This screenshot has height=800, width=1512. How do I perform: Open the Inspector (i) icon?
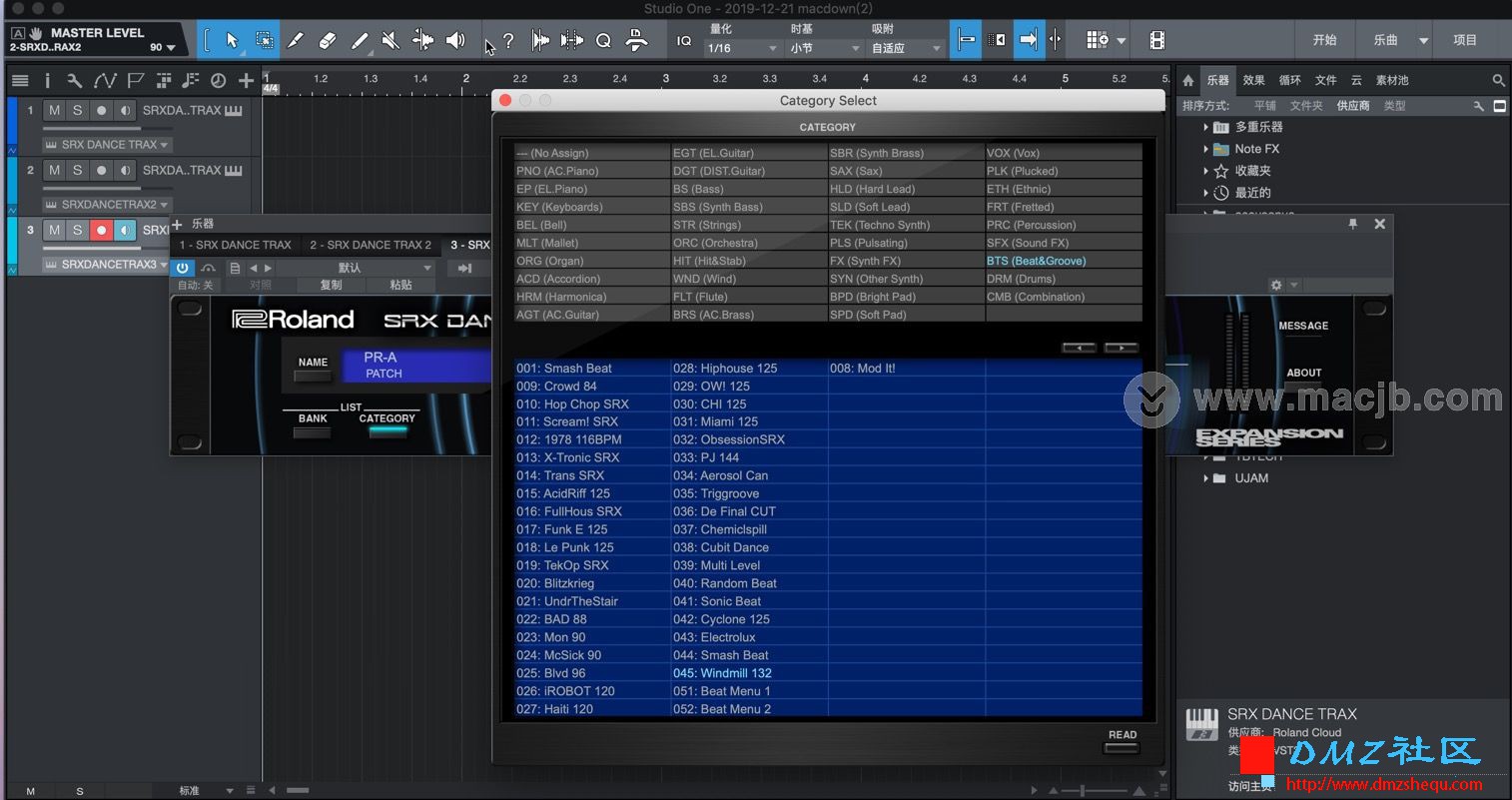tap(47, 81)
